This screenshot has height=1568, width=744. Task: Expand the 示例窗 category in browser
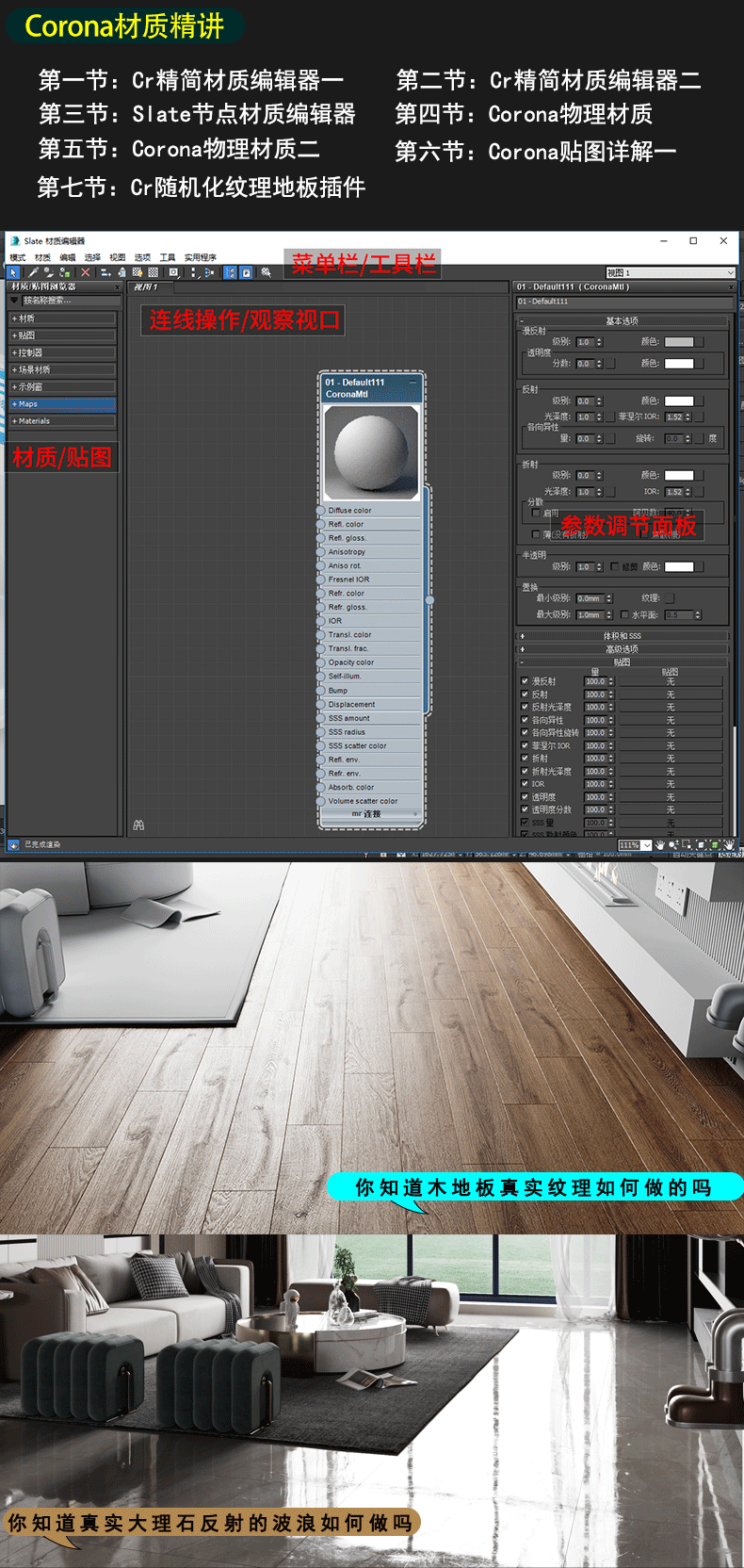[x=62, y=386]
